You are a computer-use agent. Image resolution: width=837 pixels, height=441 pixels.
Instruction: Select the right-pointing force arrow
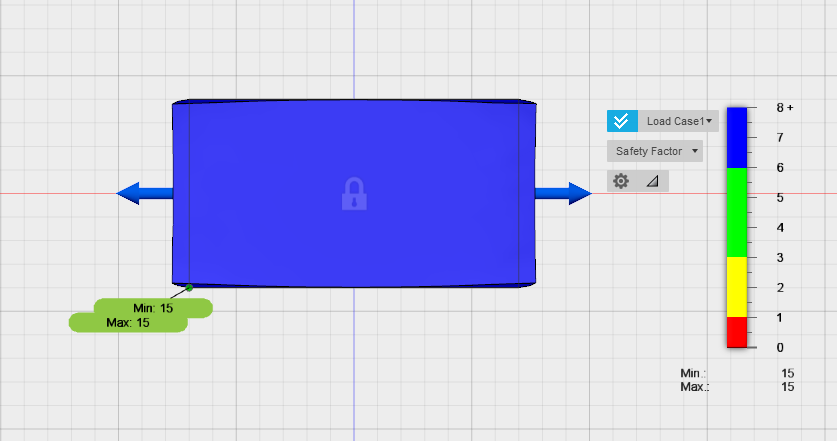(564, 193)
